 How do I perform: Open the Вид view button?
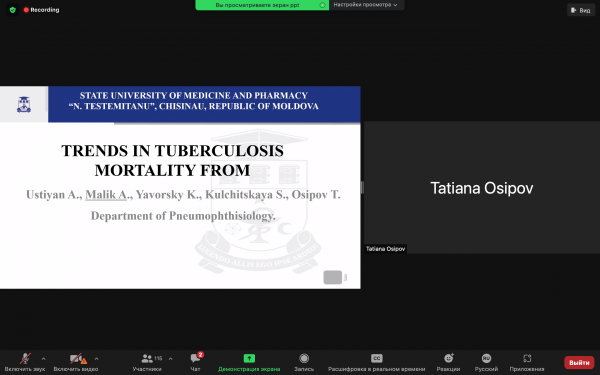click(580, 10)
